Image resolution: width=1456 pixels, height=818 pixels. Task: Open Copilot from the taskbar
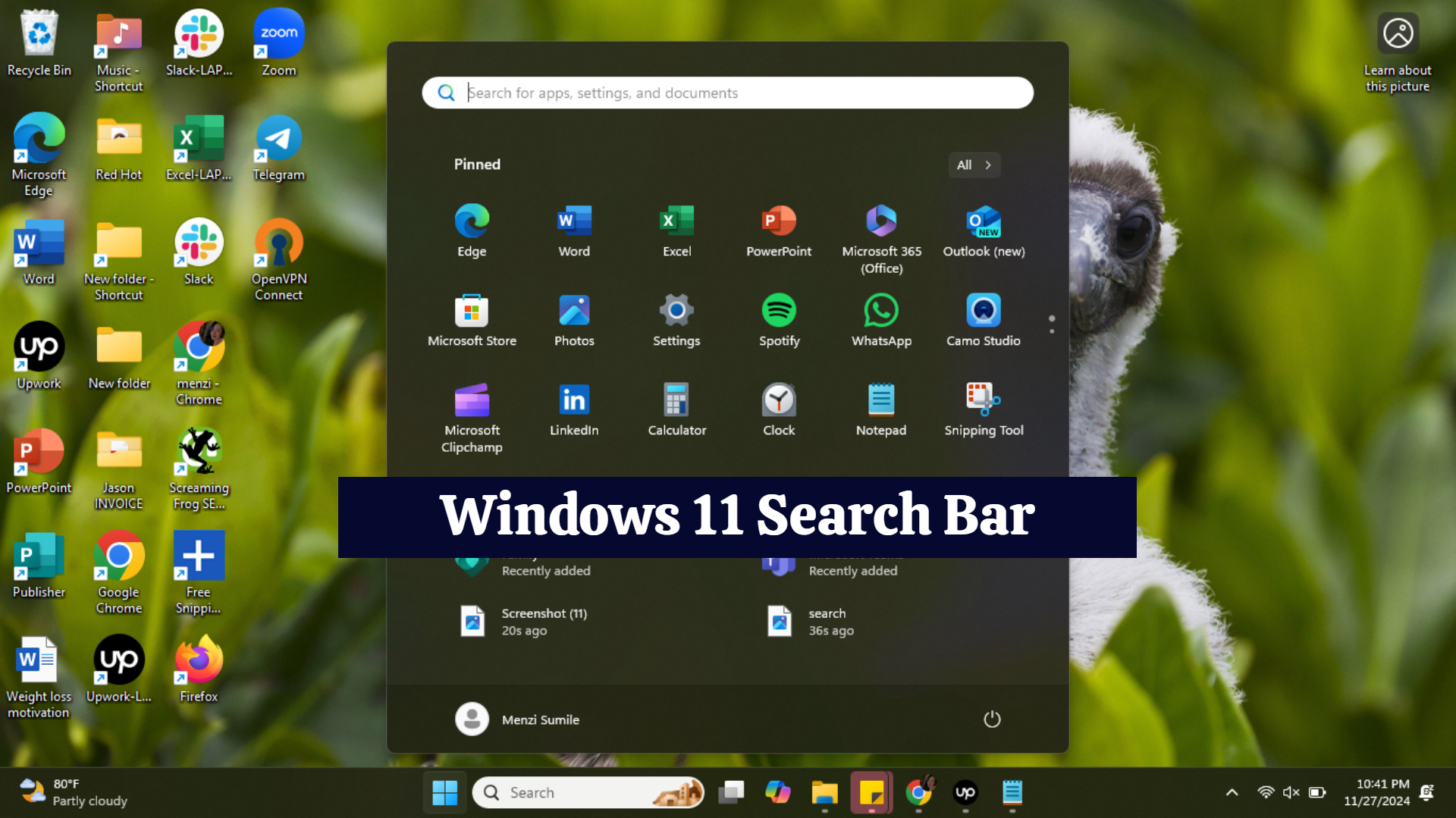pos(778,792)
